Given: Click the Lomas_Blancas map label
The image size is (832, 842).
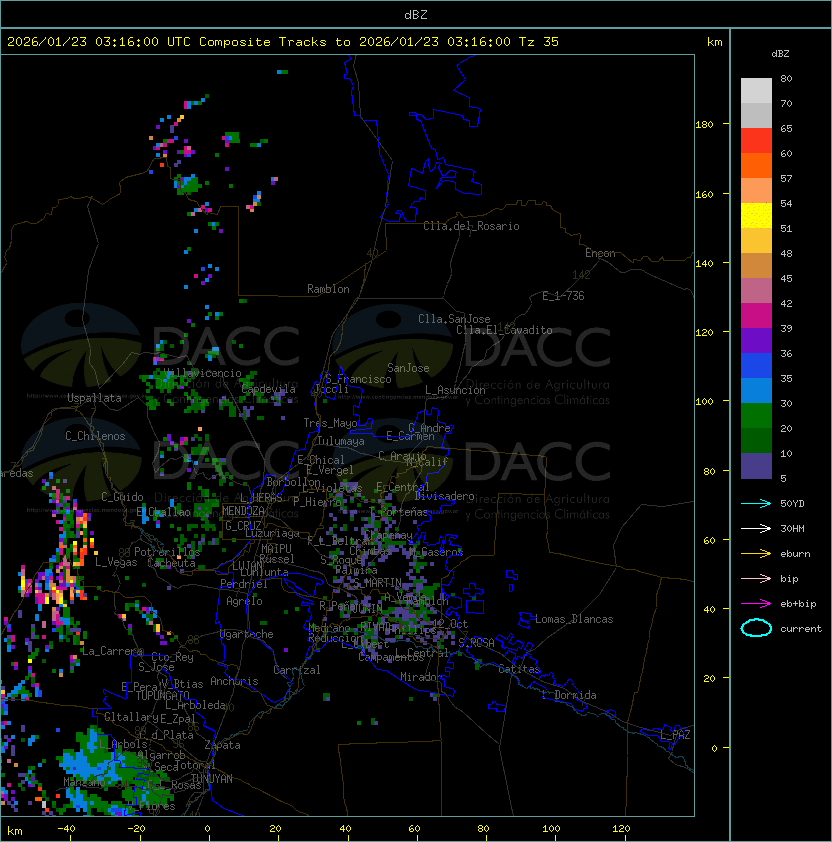Looking at the screenshot, I should [574, 619].
